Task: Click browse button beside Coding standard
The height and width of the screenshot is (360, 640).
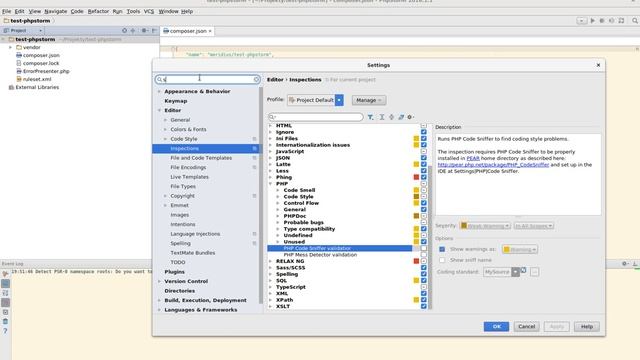Action: (534, 272)
